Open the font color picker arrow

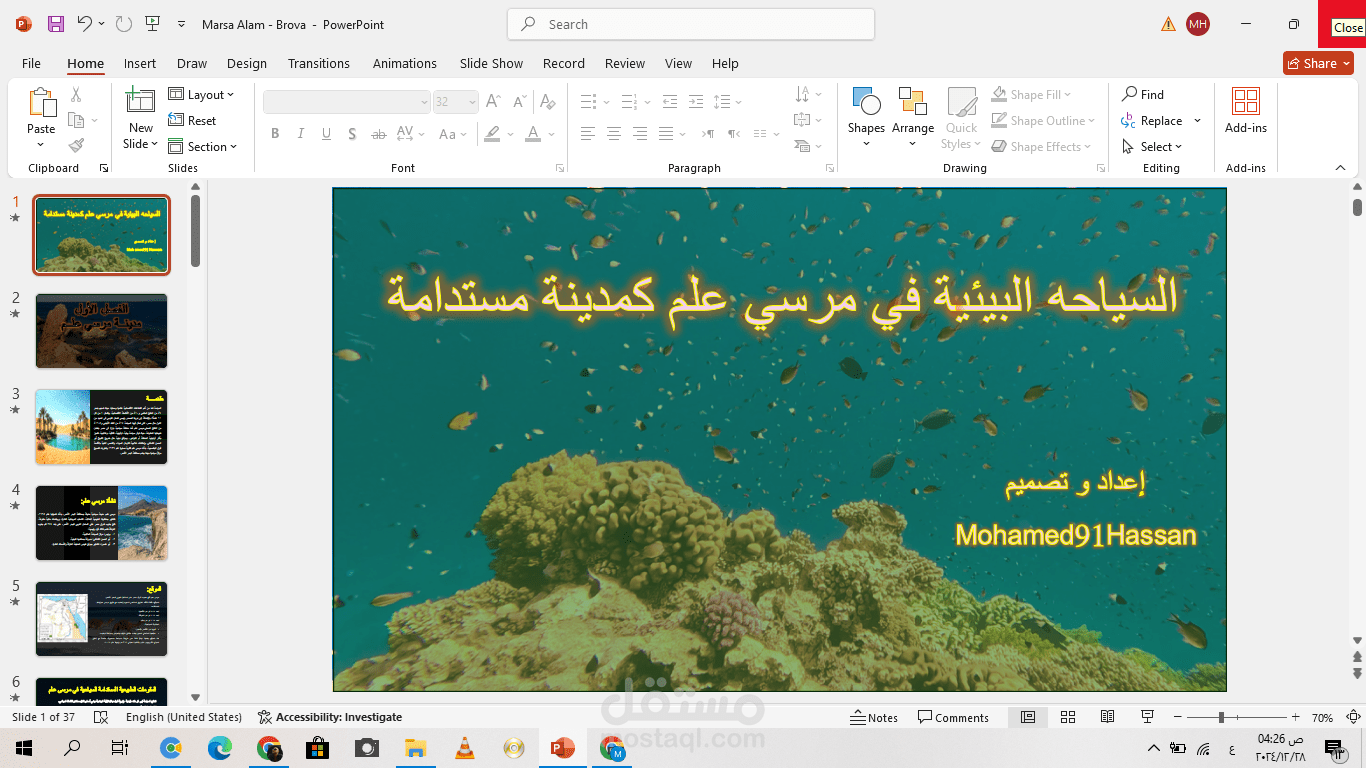point(552,134)
